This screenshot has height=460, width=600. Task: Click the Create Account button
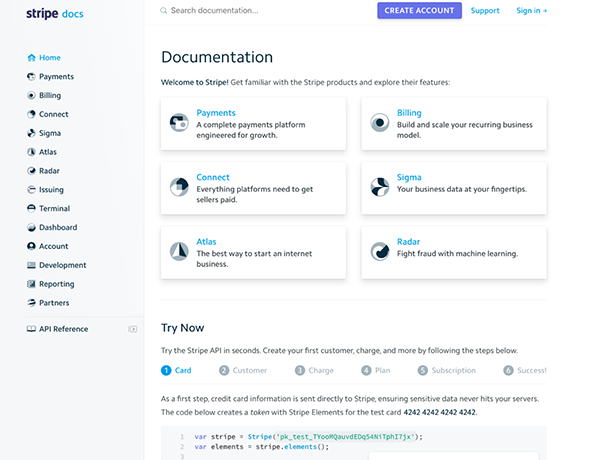(x=419, y=11)
